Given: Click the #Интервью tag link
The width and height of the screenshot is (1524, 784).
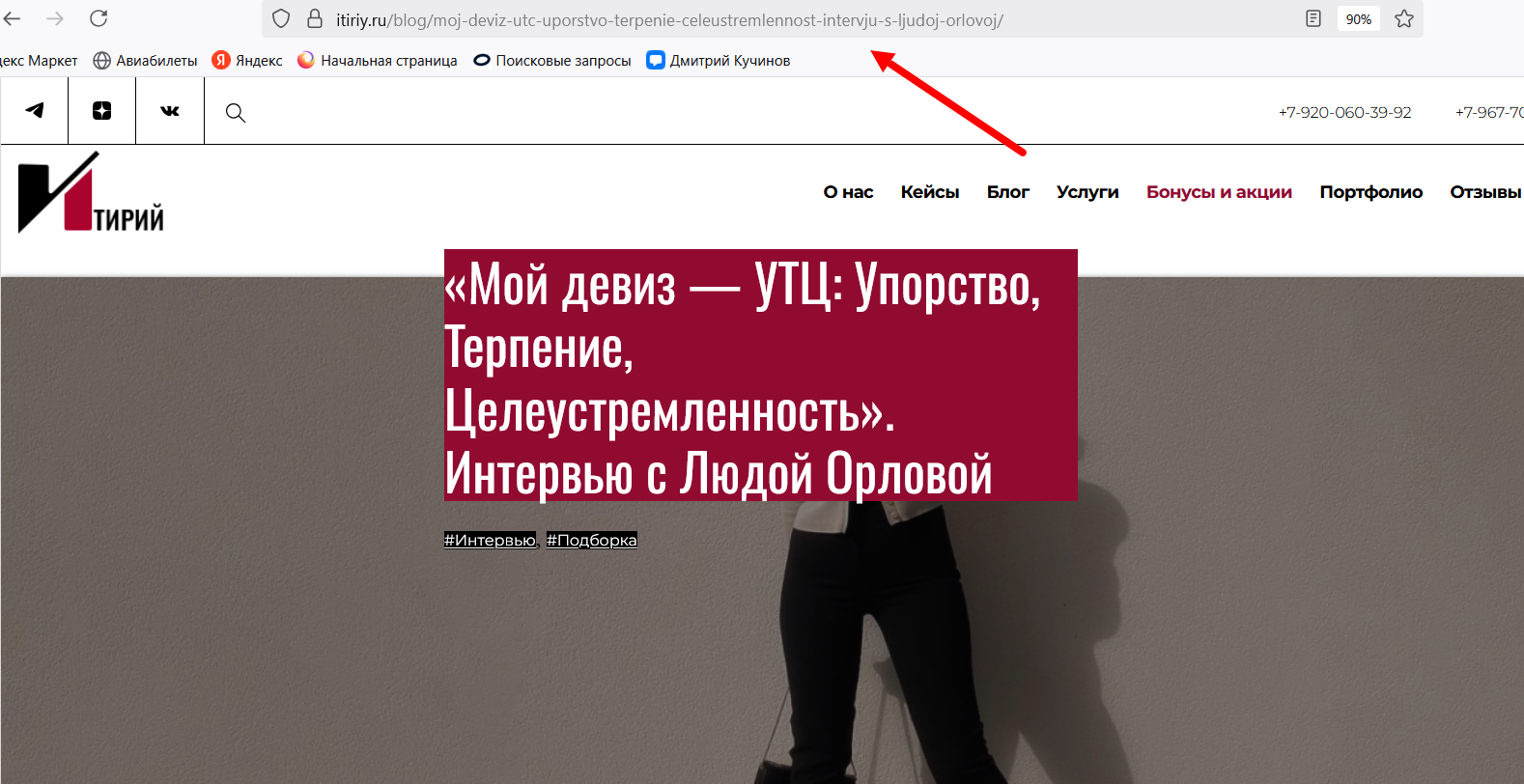Looking at the screenshot, I should tap(490, 541).
